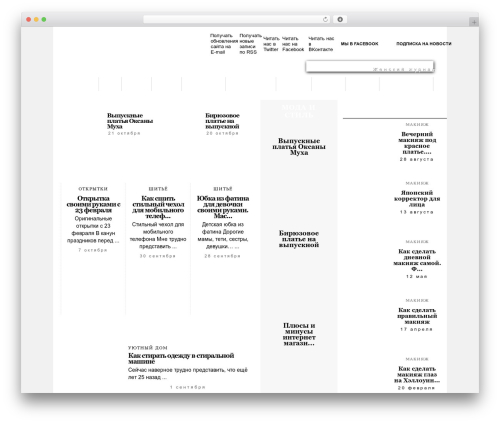Click the '1 сентября' date
500x423 pixels.
[188, 387]
